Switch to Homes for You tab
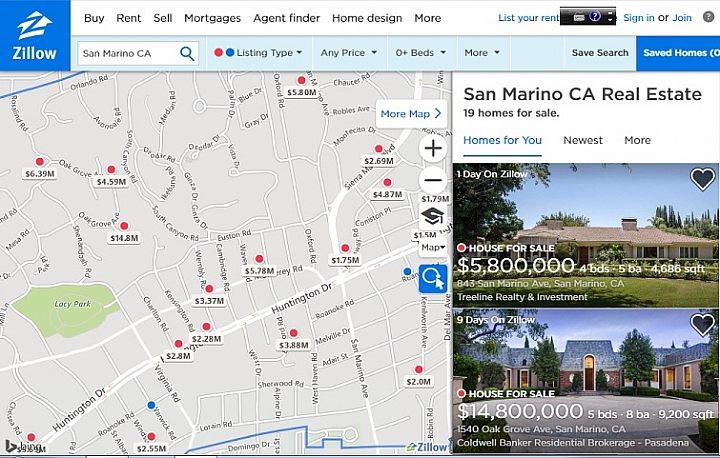Viewport: 720px width, 458px height. pyautogui.click(x=502, y=140)
